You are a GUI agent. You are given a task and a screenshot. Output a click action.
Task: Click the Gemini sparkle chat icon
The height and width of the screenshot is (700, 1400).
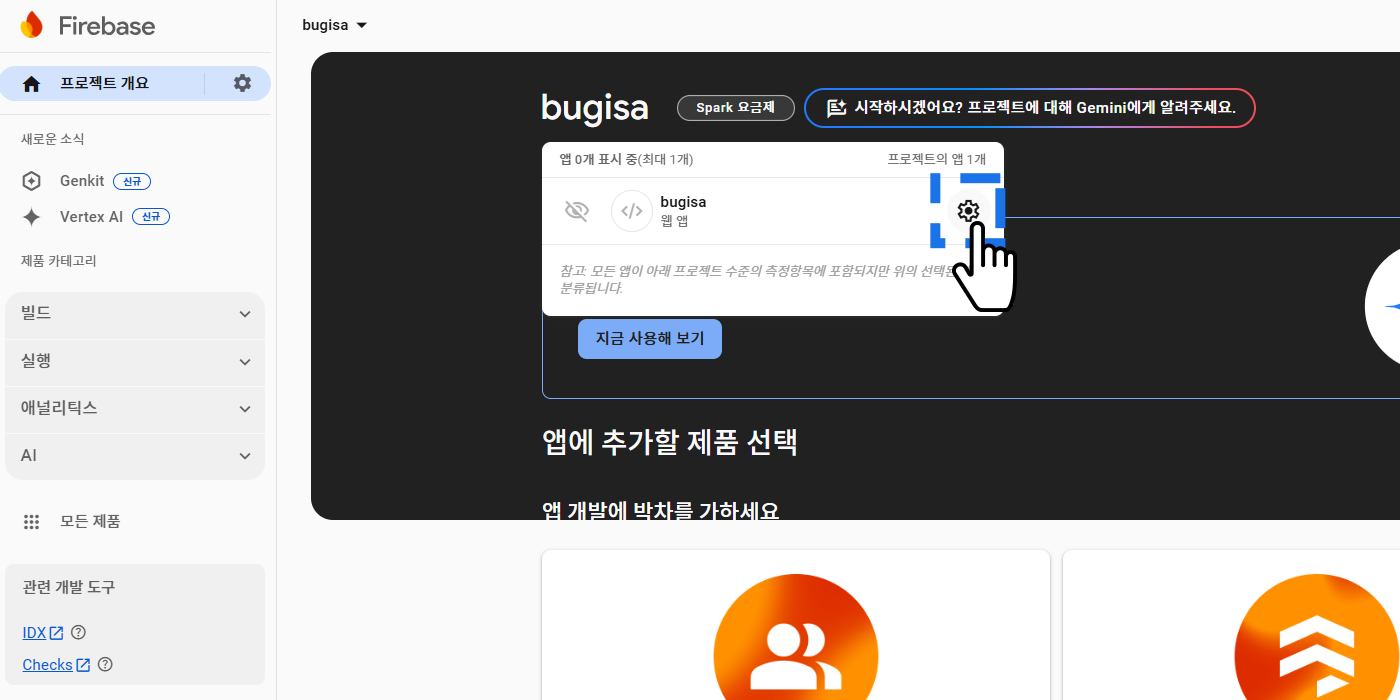[x=836, y=108]
